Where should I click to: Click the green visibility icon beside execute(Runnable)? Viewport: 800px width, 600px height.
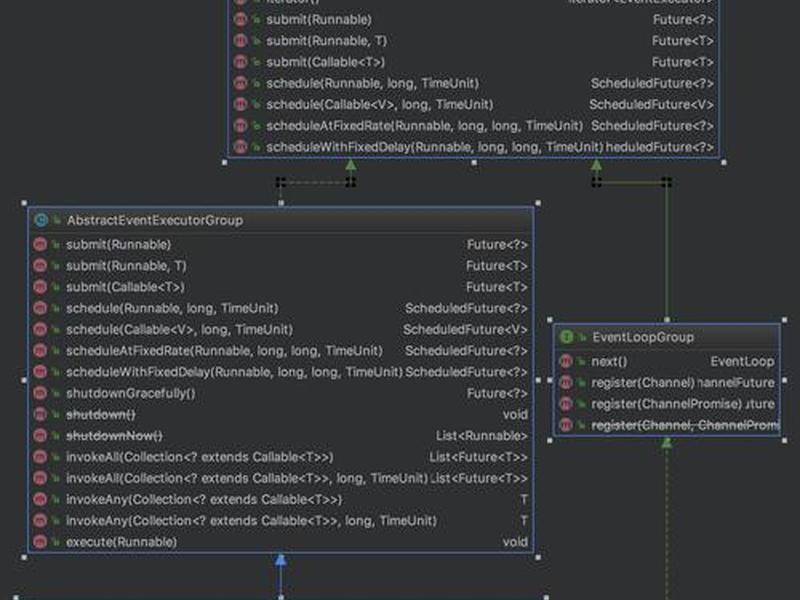click(56, 542)
